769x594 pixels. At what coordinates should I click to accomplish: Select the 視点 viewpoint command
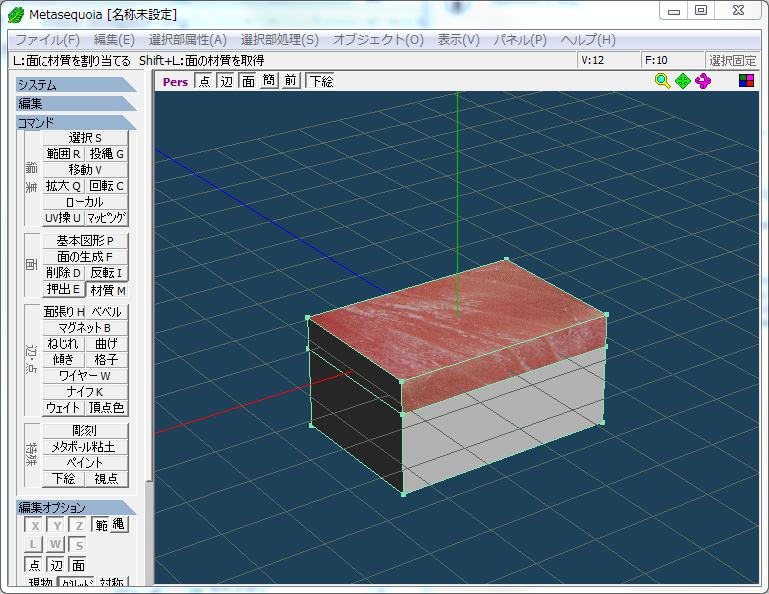(106, 479)
